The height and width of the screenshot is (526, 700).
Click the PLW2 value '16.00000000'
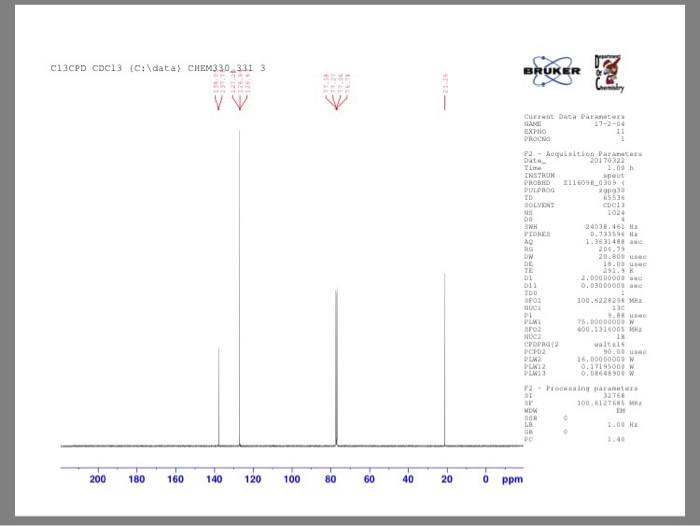[x=600, y=359]
